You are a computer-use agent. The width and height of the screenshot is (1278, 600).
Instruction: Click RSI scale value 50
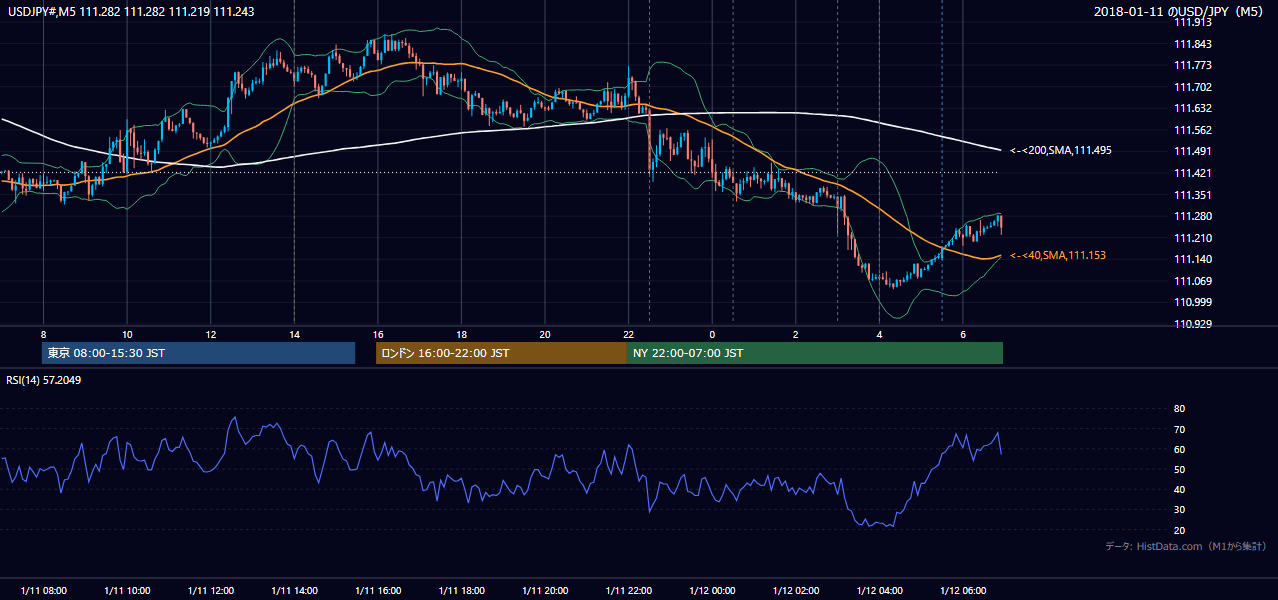coord(1179,469)
